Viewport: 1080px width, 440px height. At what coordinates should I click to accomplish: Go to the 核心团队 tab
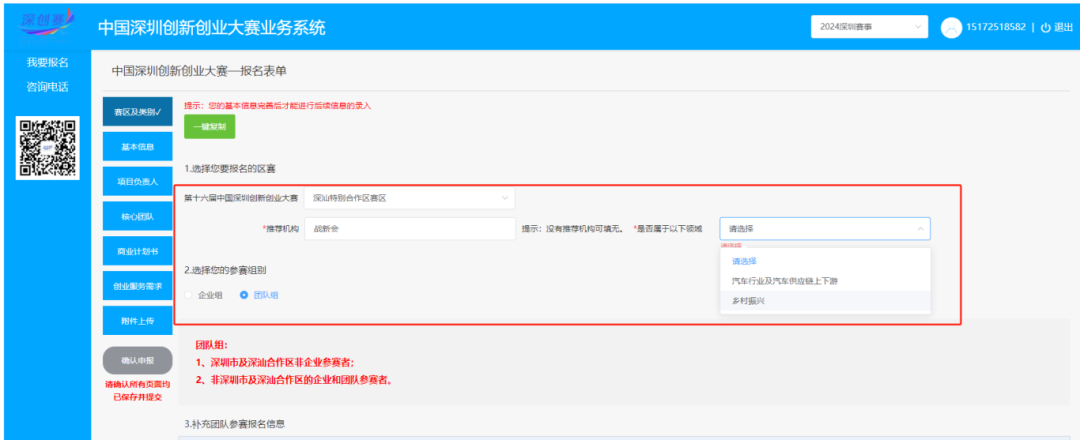[x=137, y=217]
